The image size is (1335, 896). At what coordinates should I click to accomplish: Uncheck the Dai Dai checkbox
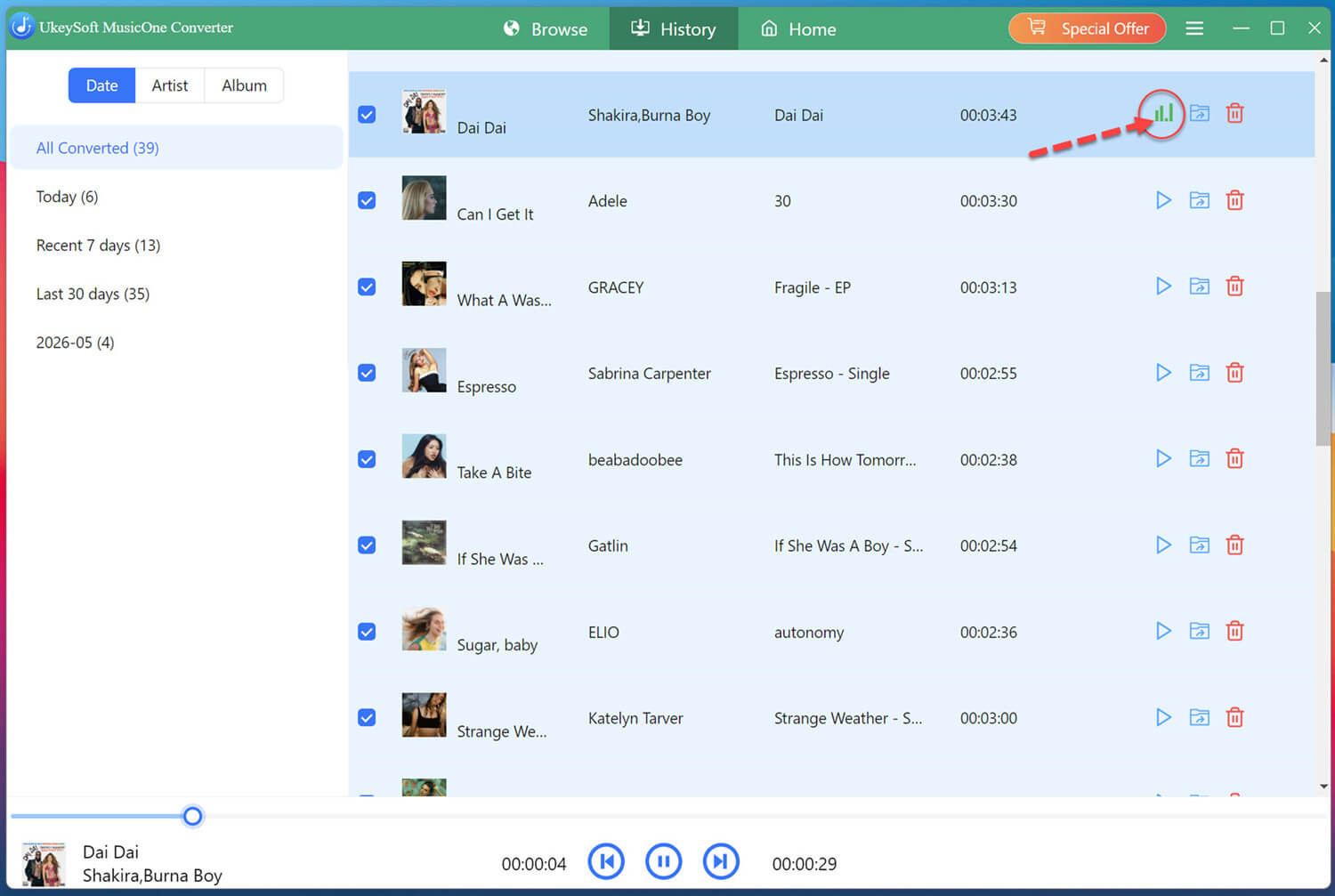click(x=367, y=115)
